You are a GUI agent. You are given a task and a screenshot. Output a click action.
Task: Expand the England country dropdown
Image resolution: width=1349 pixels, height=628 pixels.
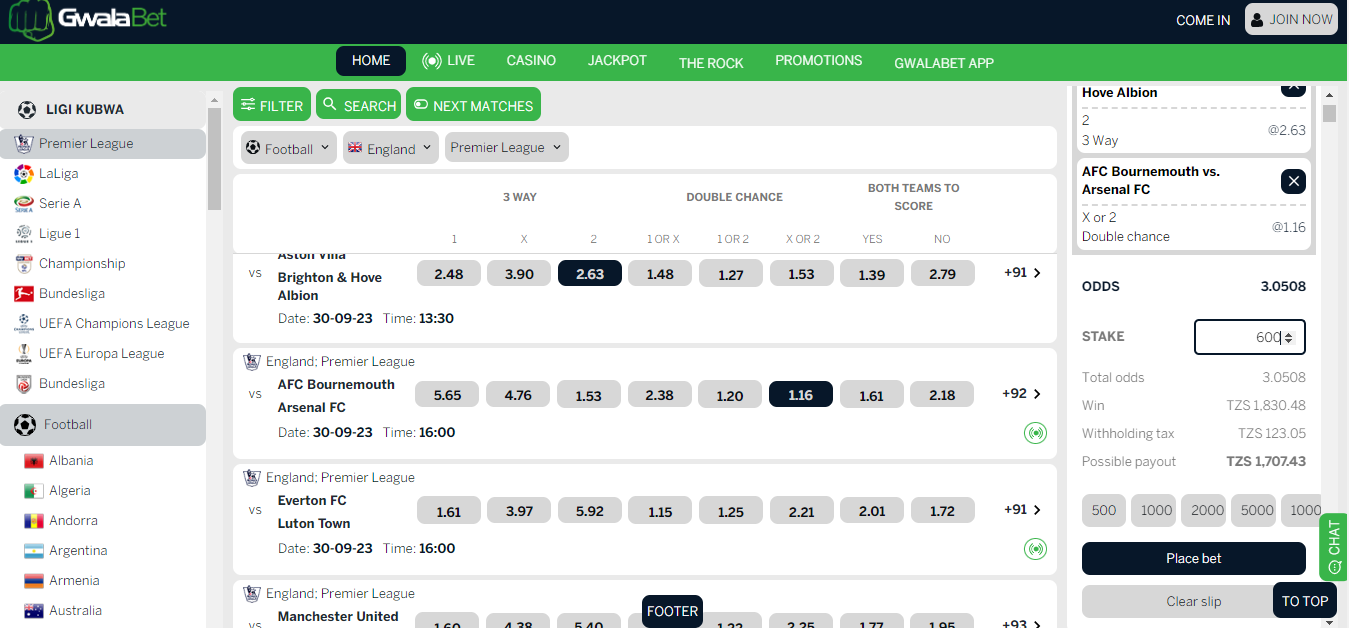click(390, 149)
